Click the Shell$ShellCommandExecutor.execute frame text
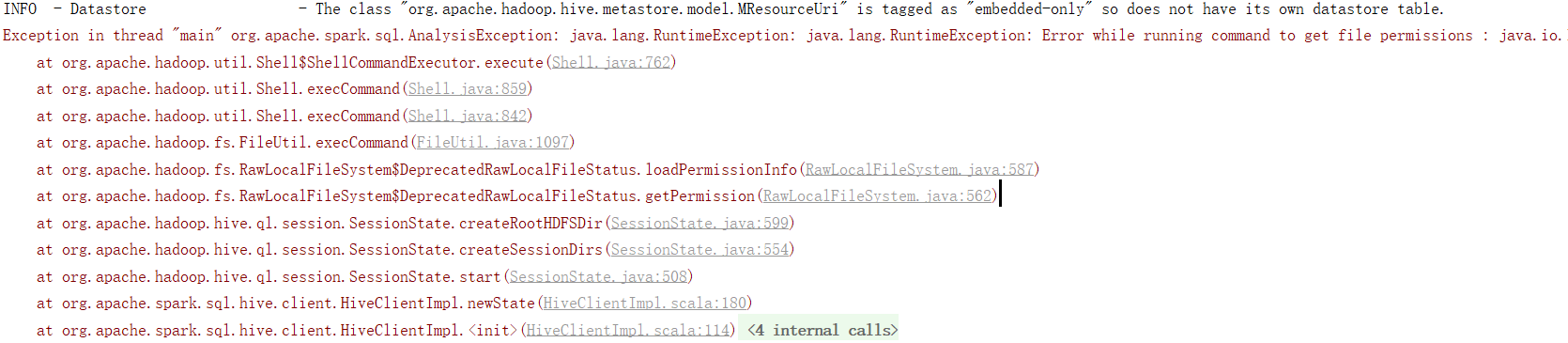 [x=400, y=62]
